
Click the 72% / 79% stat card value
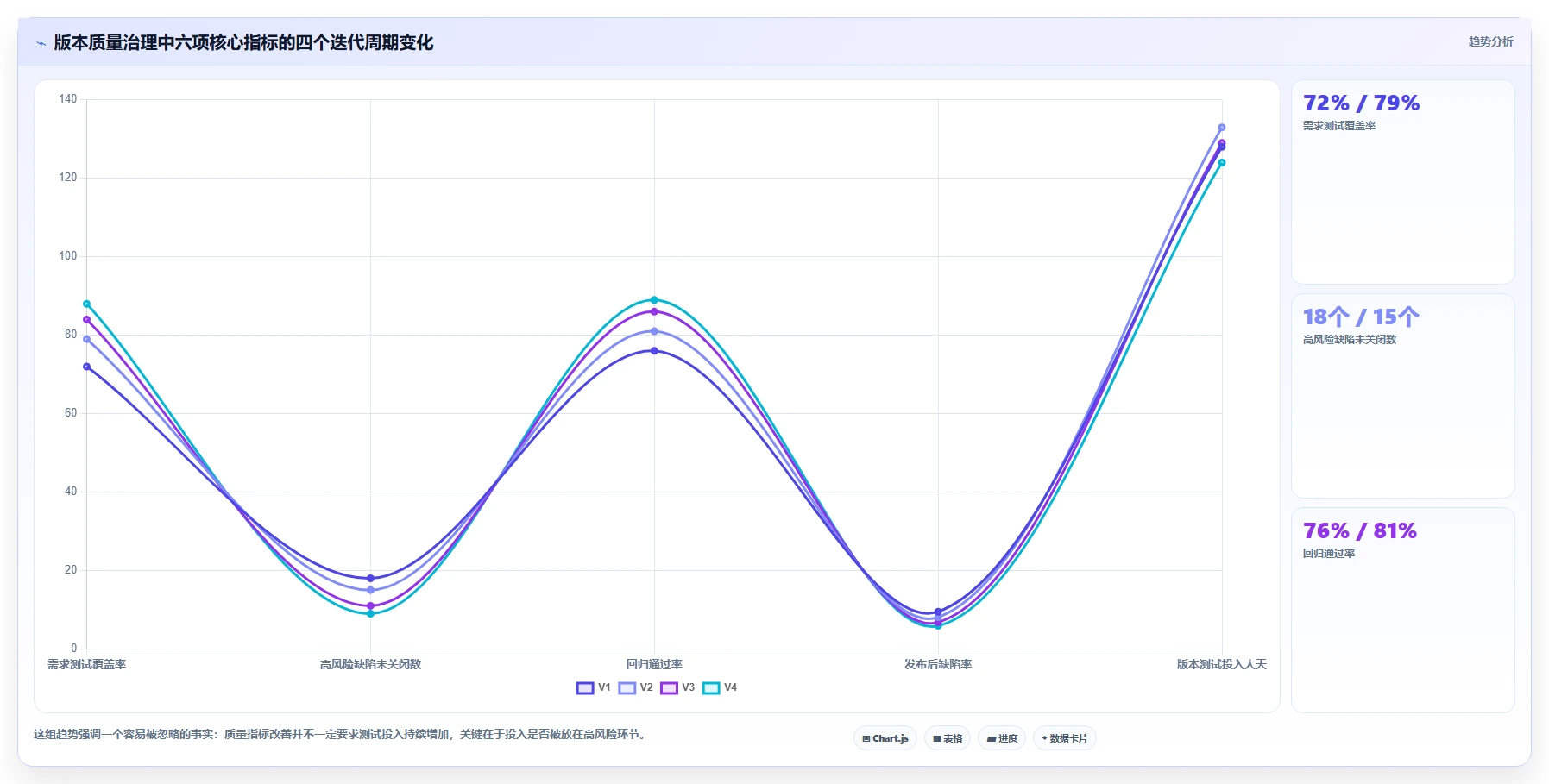[x=1361, y=103]
